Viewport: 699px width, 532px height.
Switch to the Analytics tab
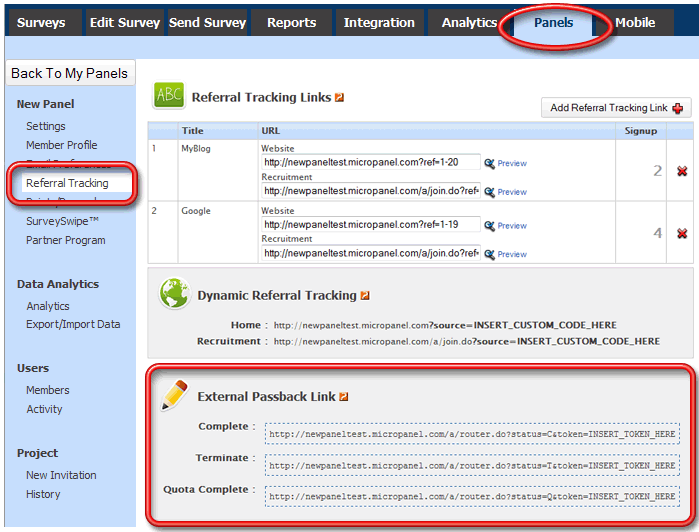[x=469, y=22]
